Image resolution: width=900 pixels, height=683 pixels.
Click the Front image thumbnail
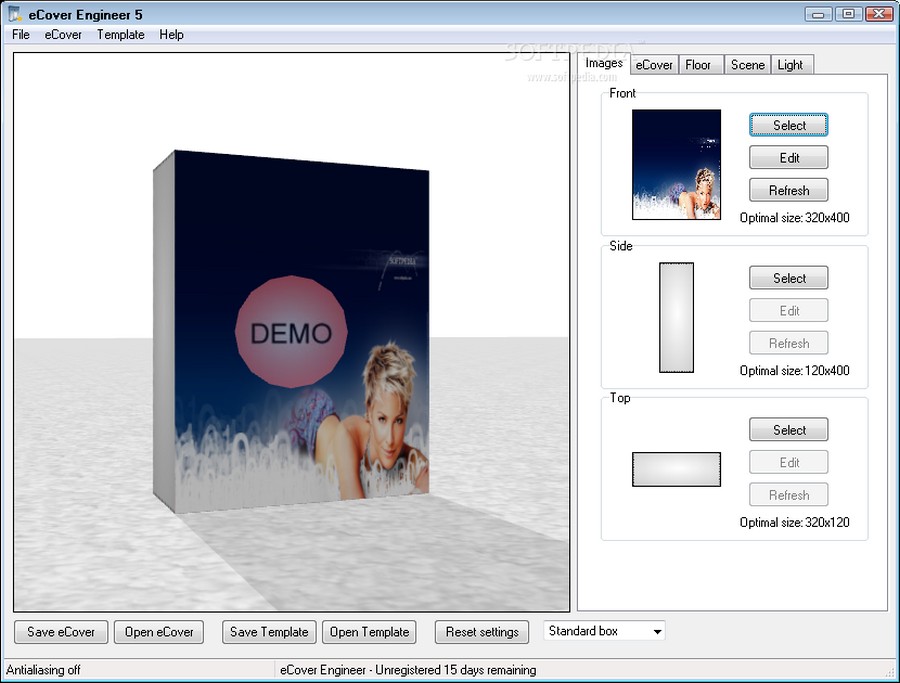tap(676, 165)
